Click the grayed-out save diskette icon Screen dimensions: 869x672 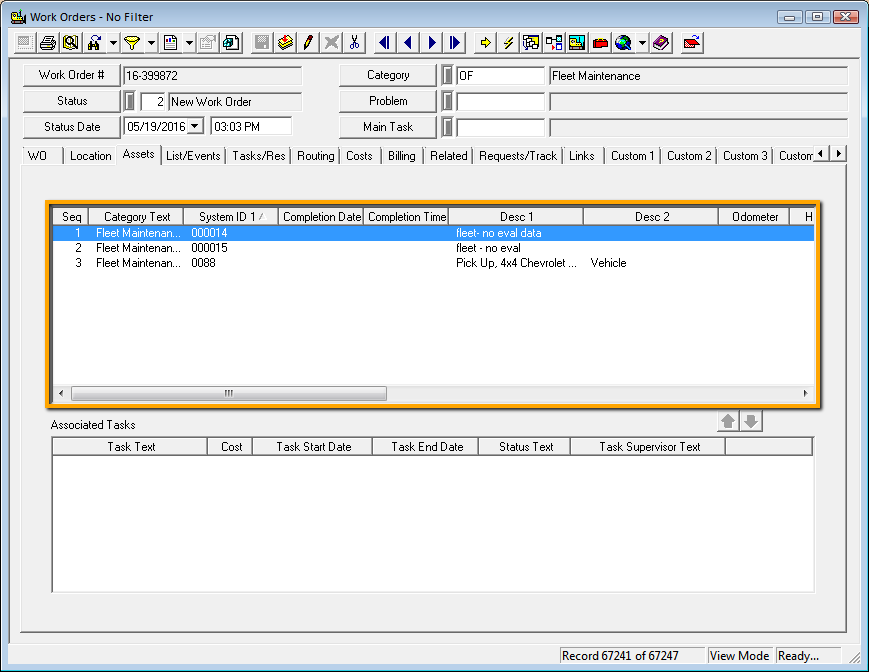click(262, 43)
